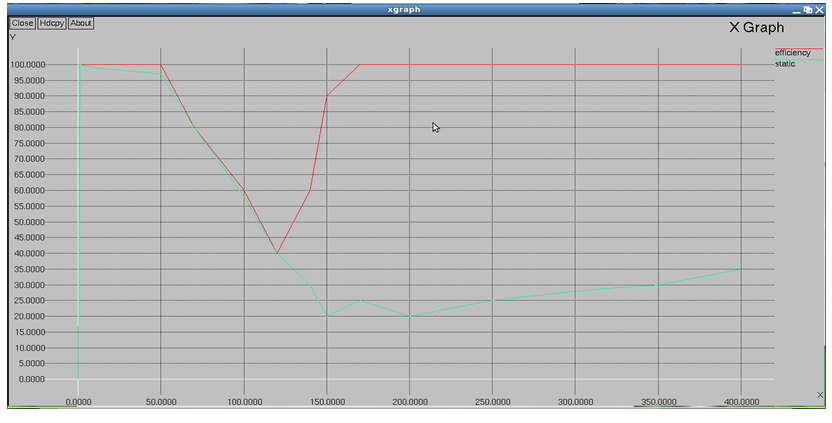Click y-axis value 35.0000

(x=28, y=269)
